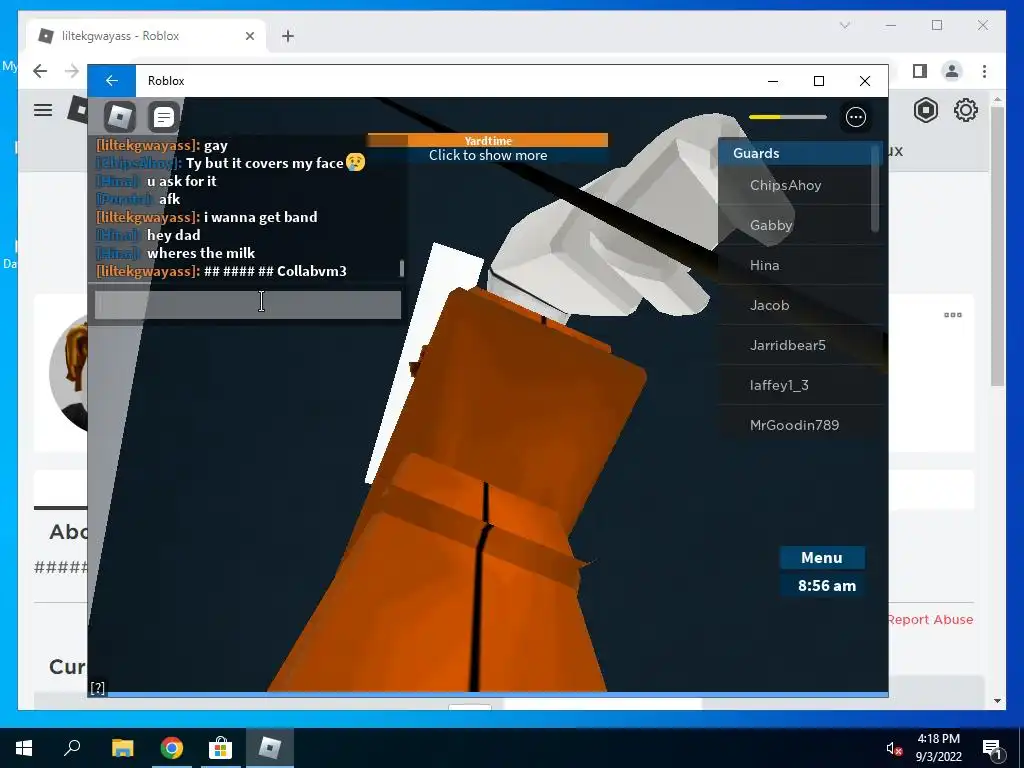
Task: Click the Roblox taskbar icon
Action: click(x=270, y=748)
